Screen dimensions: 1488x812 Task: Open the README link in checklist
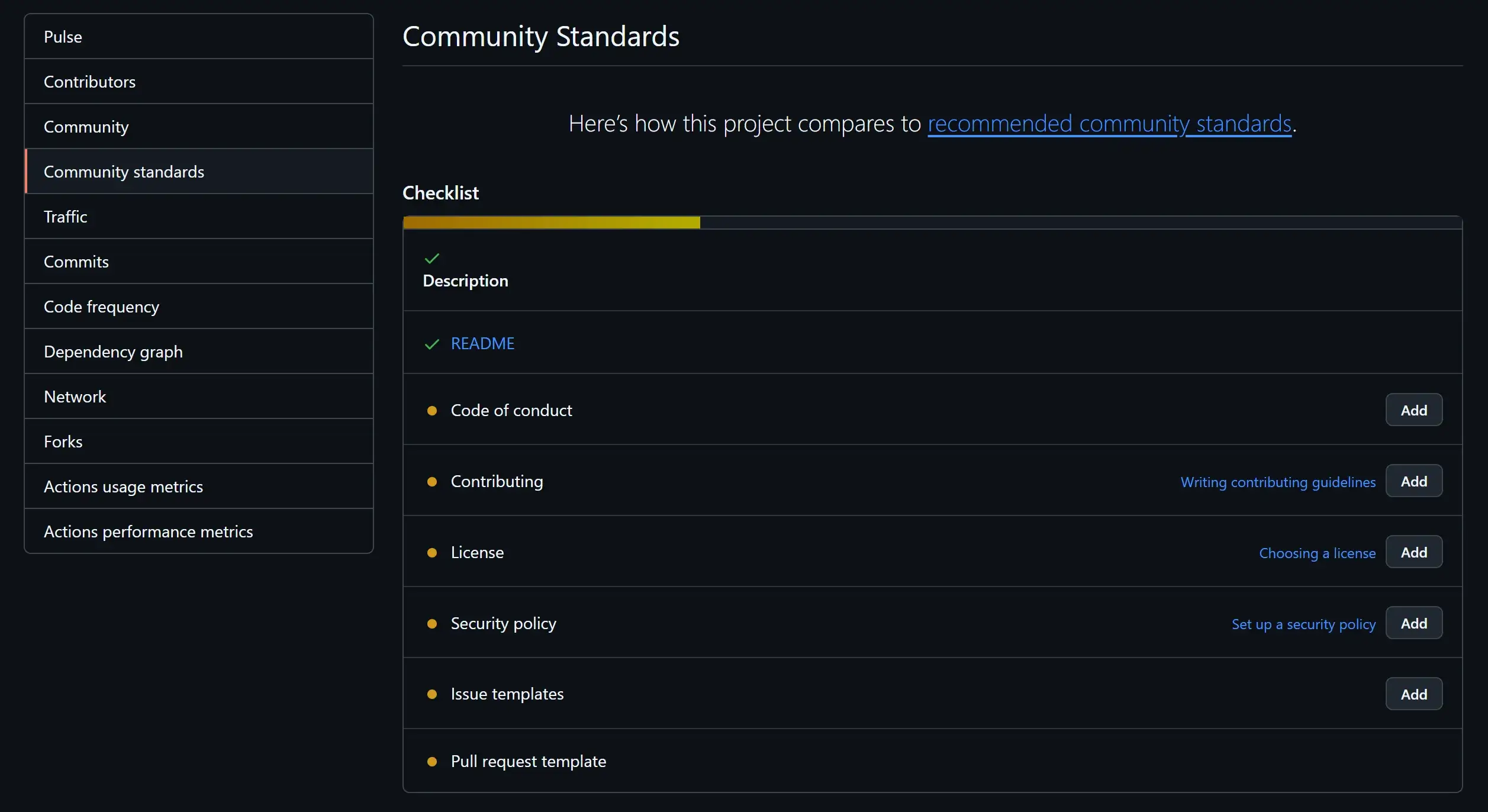(x=482, y=344)
